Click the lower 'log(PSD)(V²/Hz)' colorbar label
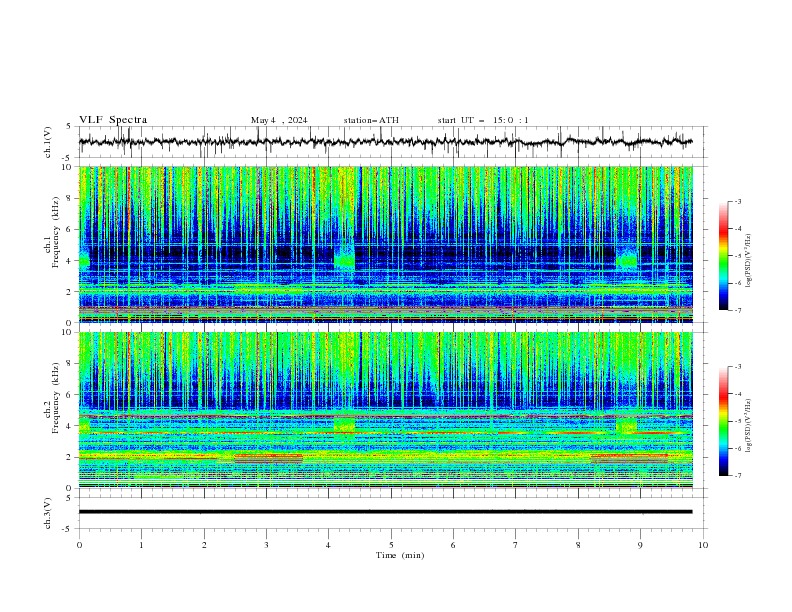 749,425
